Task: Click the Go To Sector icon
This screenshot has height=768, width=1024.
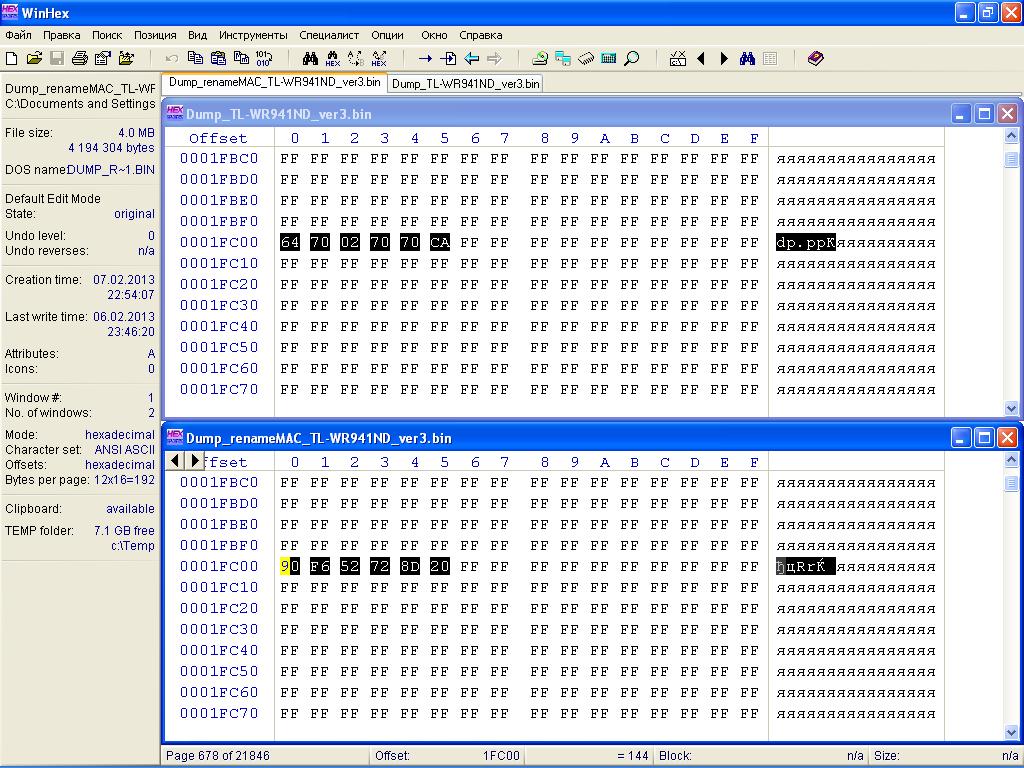Action: click(448, 59)
